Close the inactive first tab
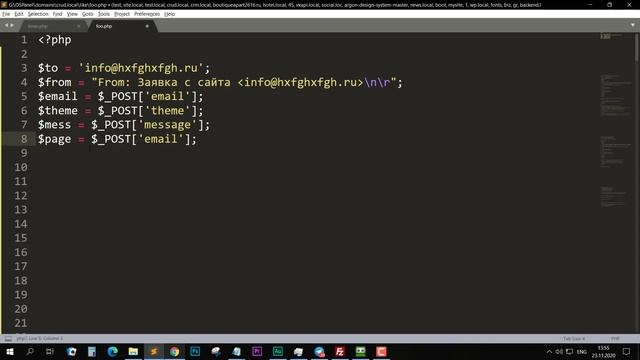Screen dimensions: 640x360 pyautogui.click(x=78, y=26)
